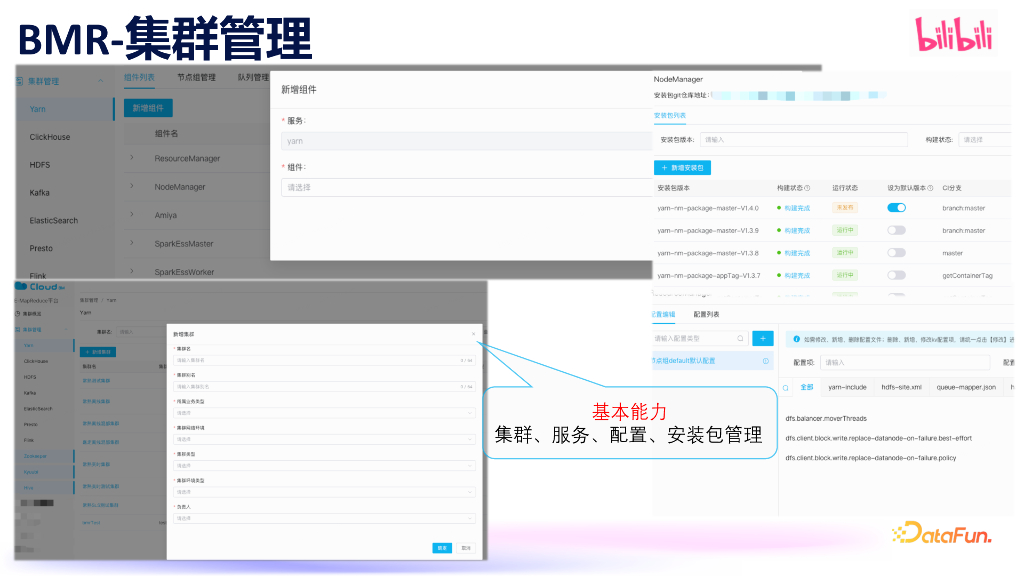The height and width of the screenshot is (576, 1024).
Task: Click the 新增组件 button
Action: click(147, 108)
